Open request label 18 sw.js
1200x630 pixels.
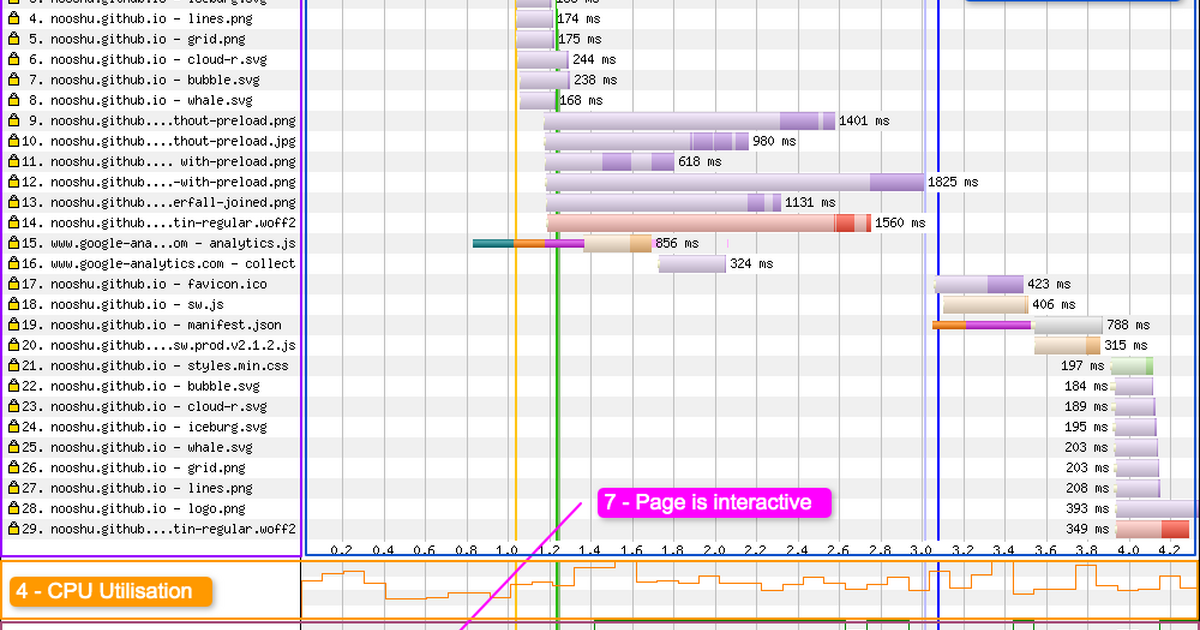[x=123, y=304]
